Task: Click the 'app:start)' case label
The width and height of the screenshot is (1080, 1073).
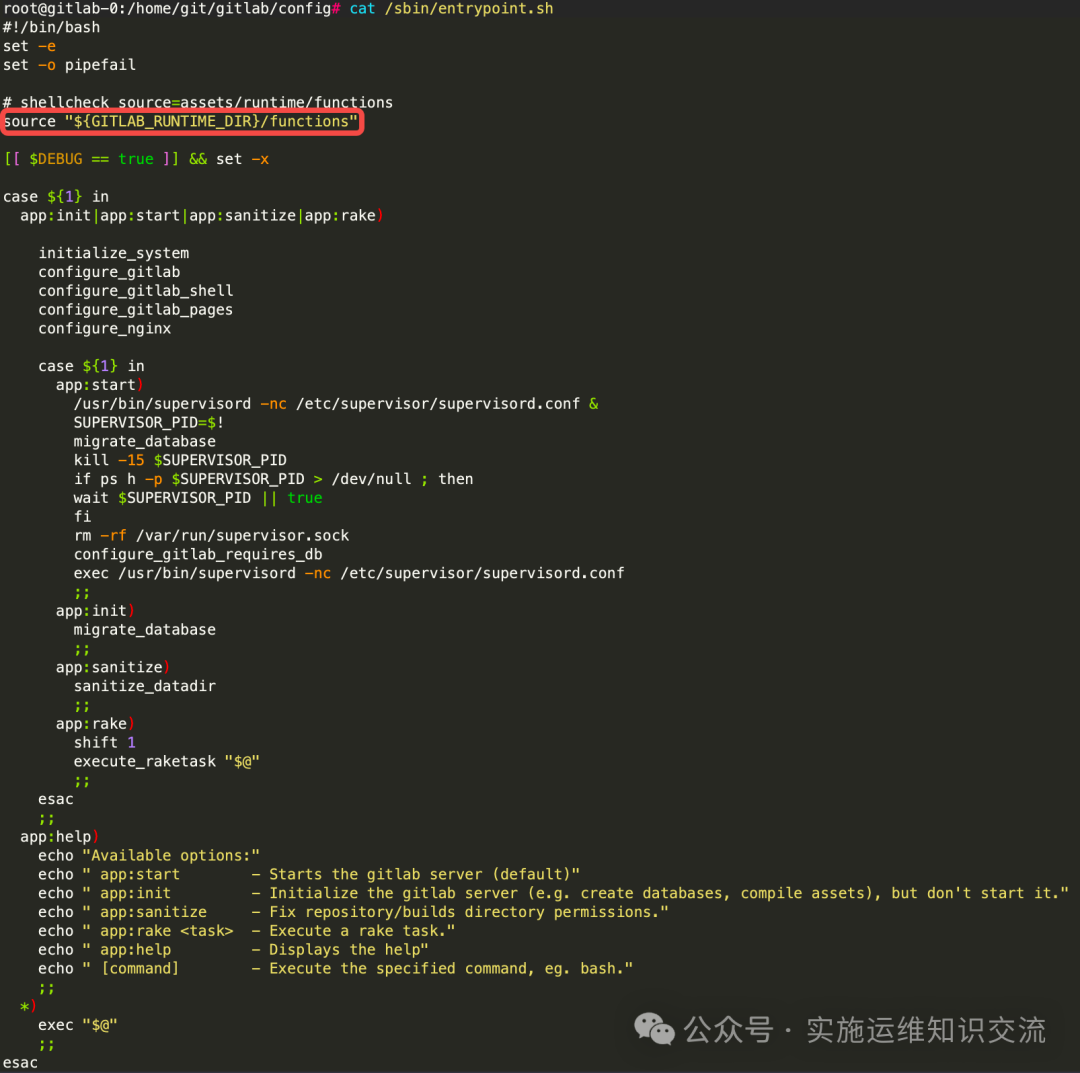Action: pos(100,385)
